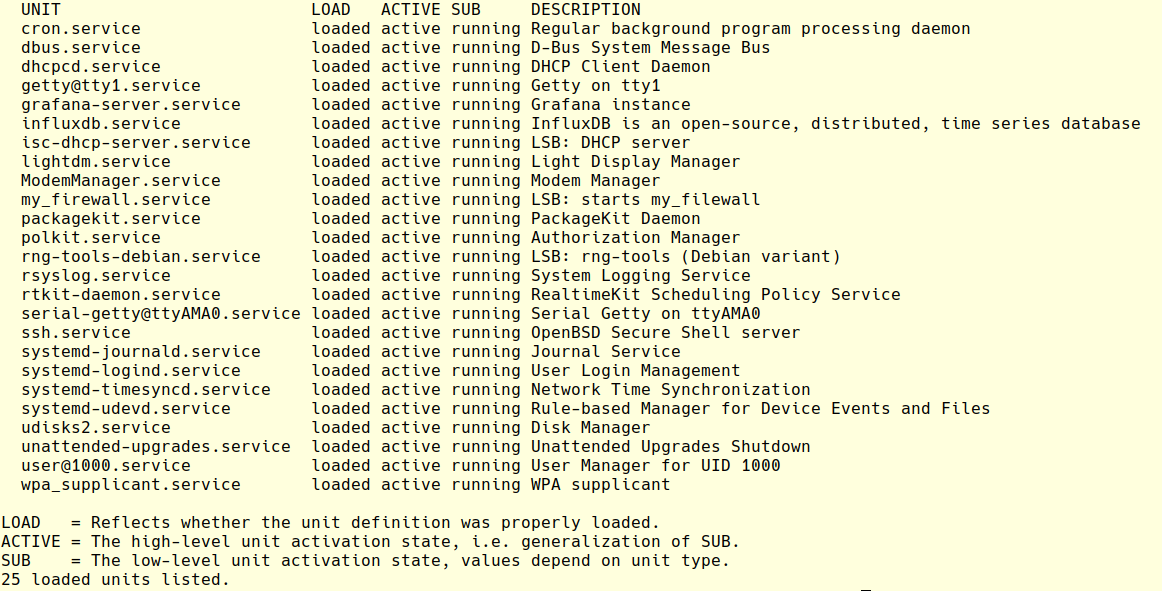
Task: Select lightdm.service unit name
Action: tap(96, 162)
